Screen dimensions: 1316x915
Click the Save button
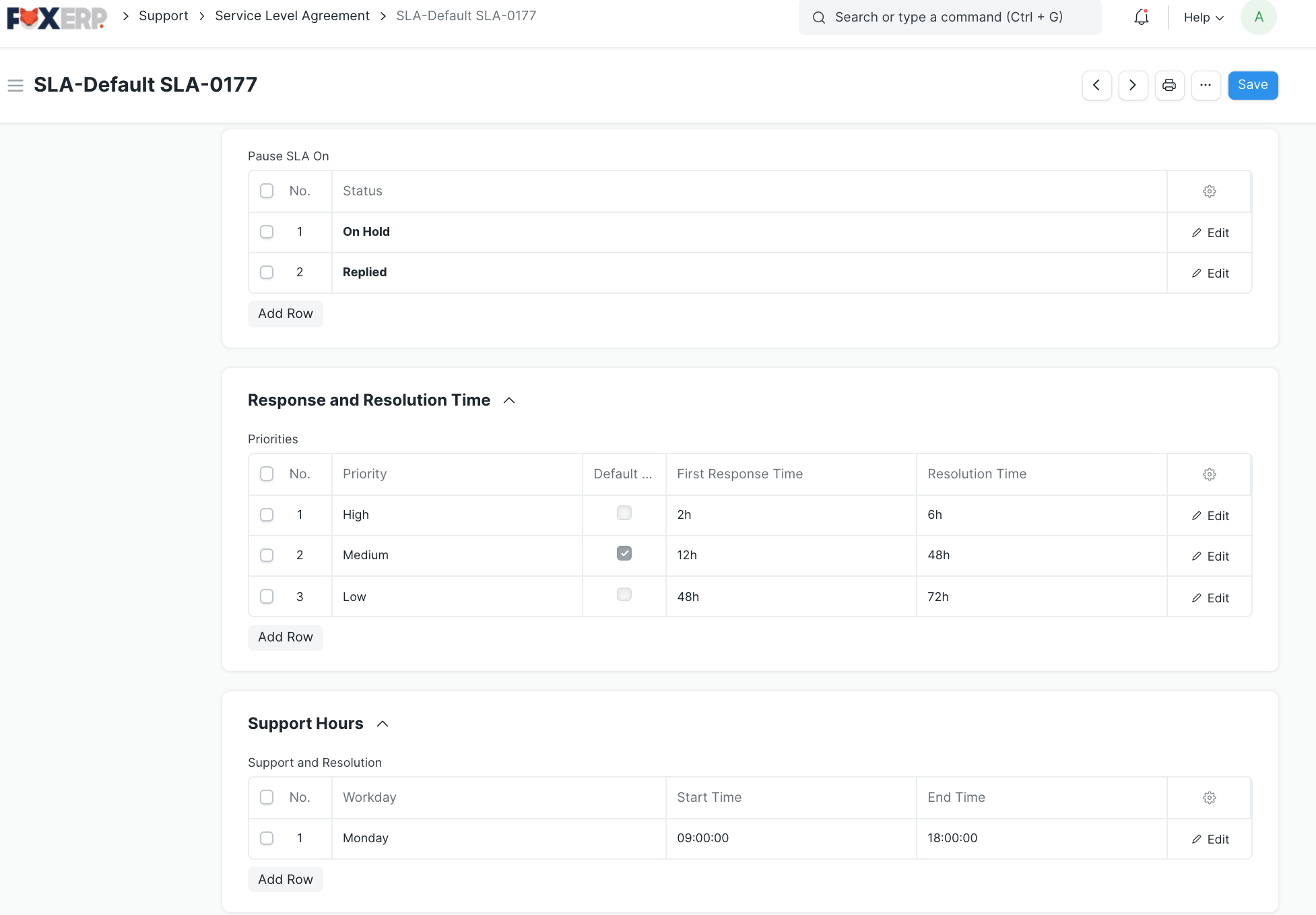pyautogui.click(x=1252, y=85)
